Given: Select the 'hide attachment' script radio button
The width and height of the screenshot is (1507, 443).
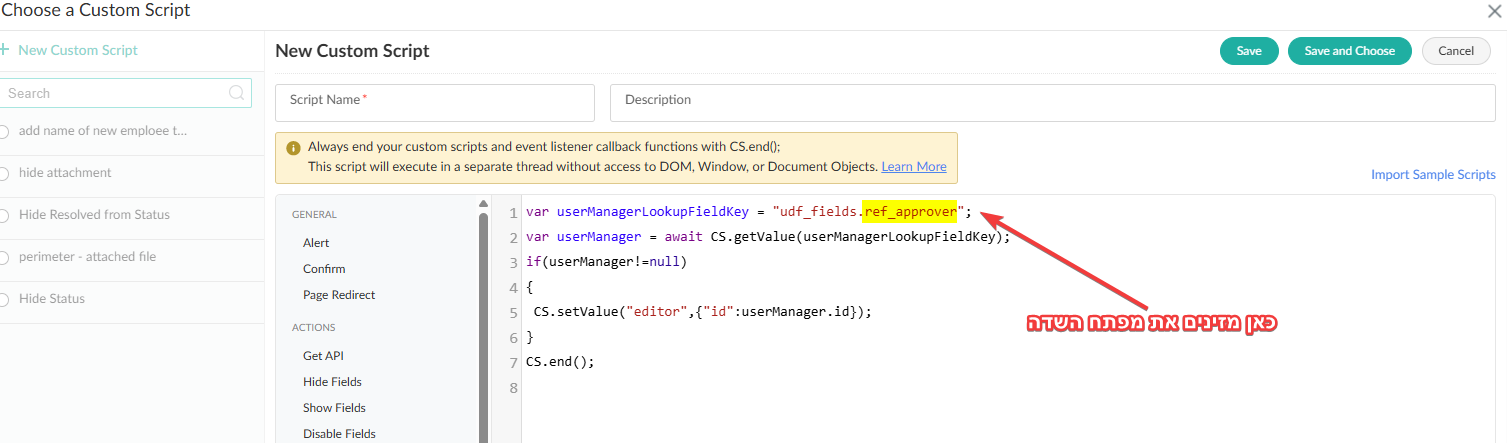Looking at the screenshot, I should 4,173.
